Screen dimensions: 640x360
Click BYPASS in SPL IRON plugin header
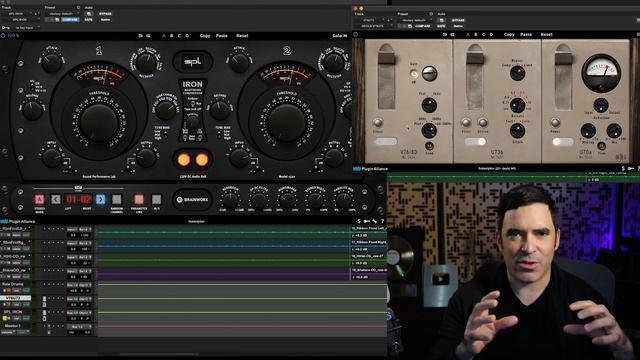pos(105,13)
